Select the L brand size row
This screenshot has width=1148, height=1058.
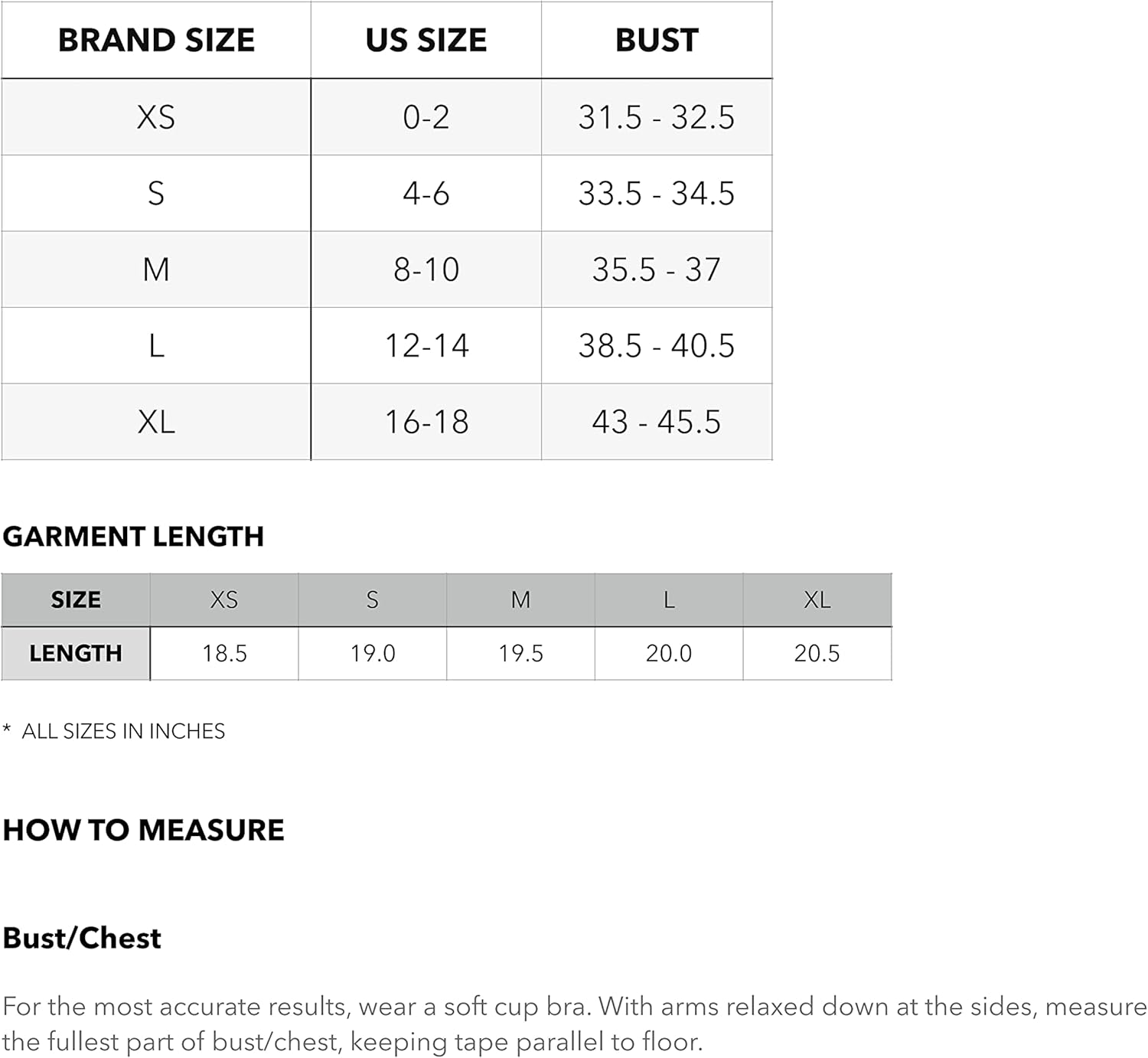386,345
